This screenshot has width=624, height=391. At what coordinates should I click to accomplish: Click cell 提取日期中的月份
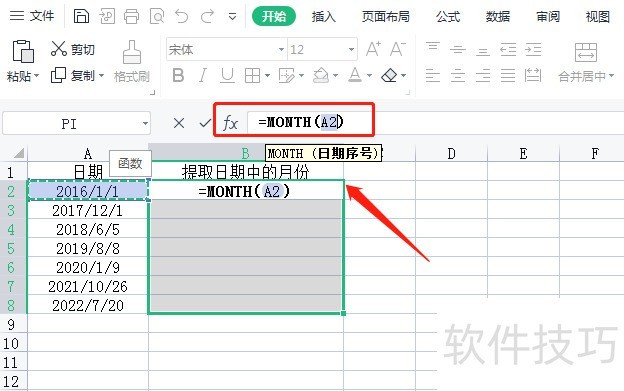coord(246,172)
